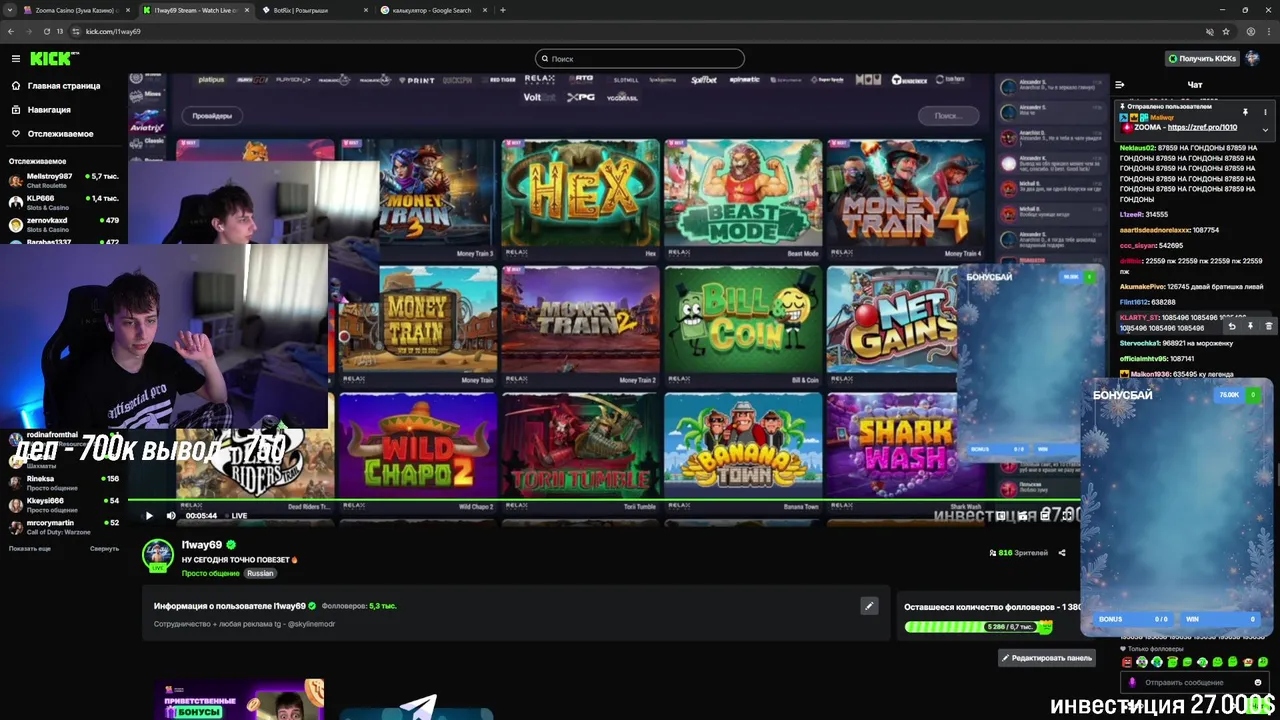1280x720 pixels.
Task: Click username AkumakePivo in chat
Action: pyautogui.click(x=1141, y=286)
